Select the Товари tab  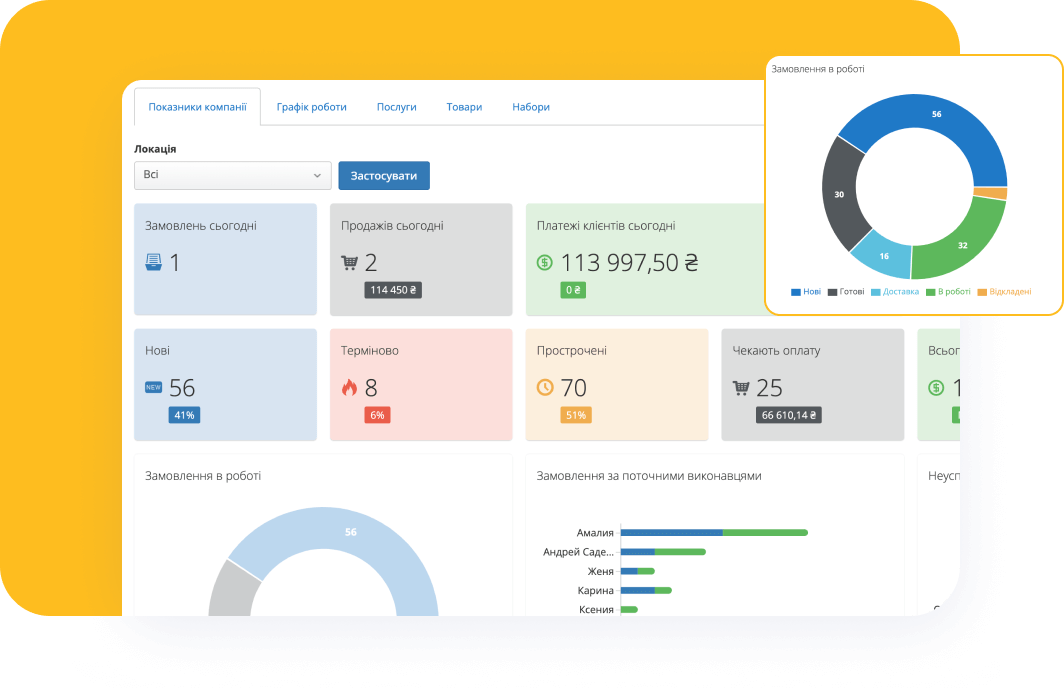point(464,107)
